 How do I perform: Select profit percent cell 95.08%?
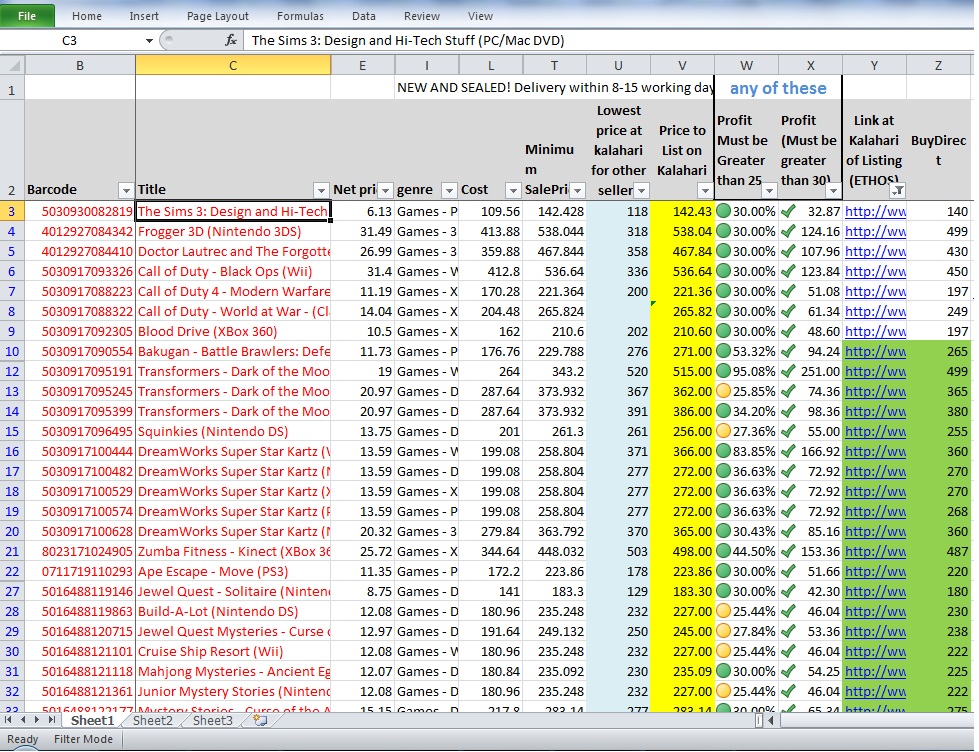746,372
